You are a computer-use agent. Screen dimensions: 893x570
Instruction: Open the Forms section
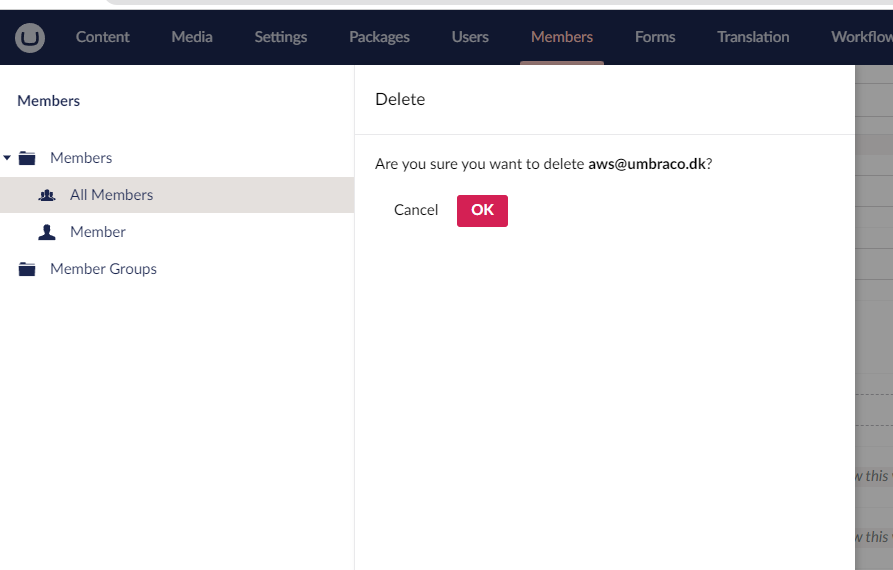655,37
